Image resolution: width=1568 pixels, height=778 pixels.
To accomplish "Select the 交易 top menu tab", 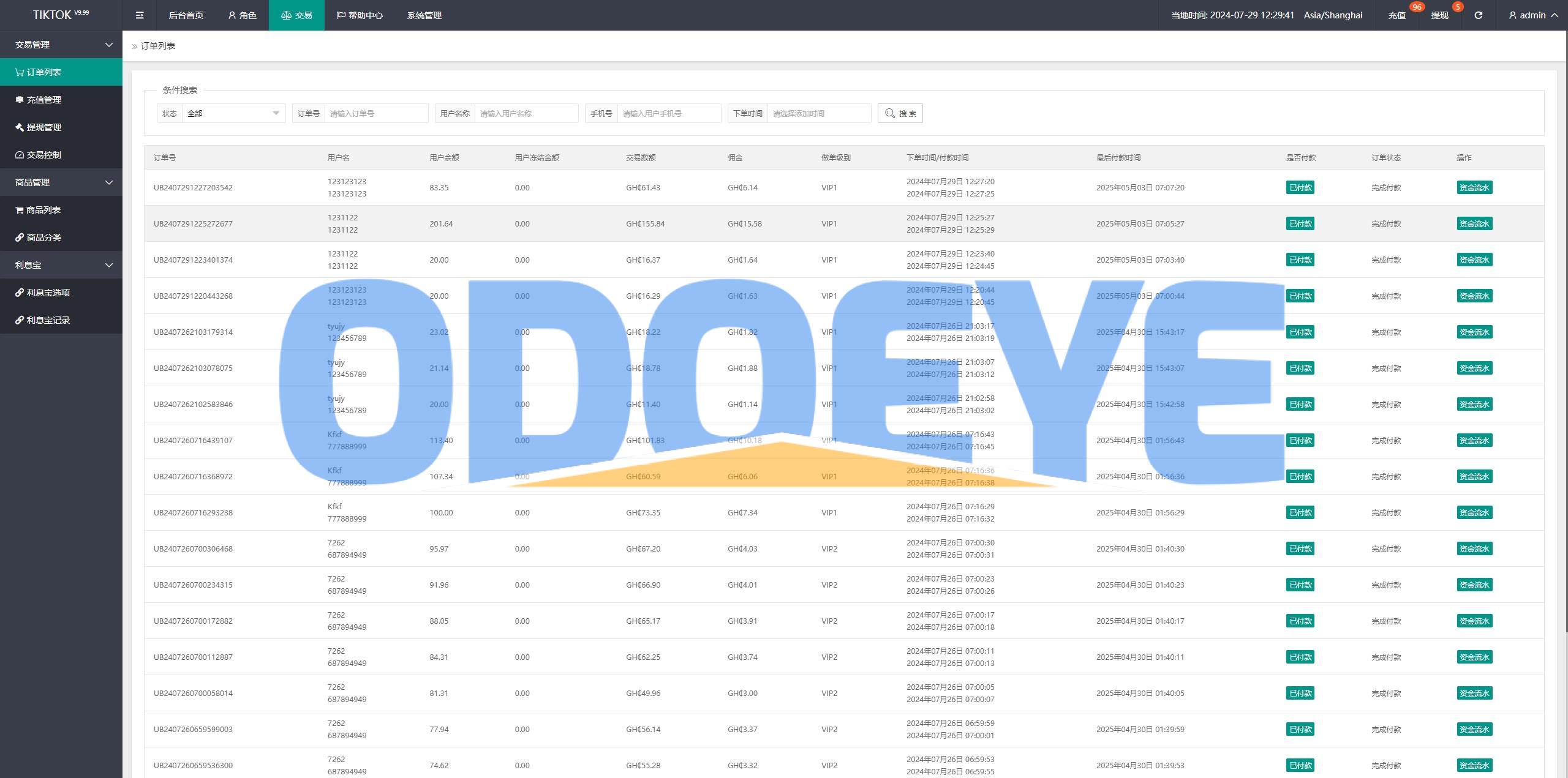I will tap(296, 15).
